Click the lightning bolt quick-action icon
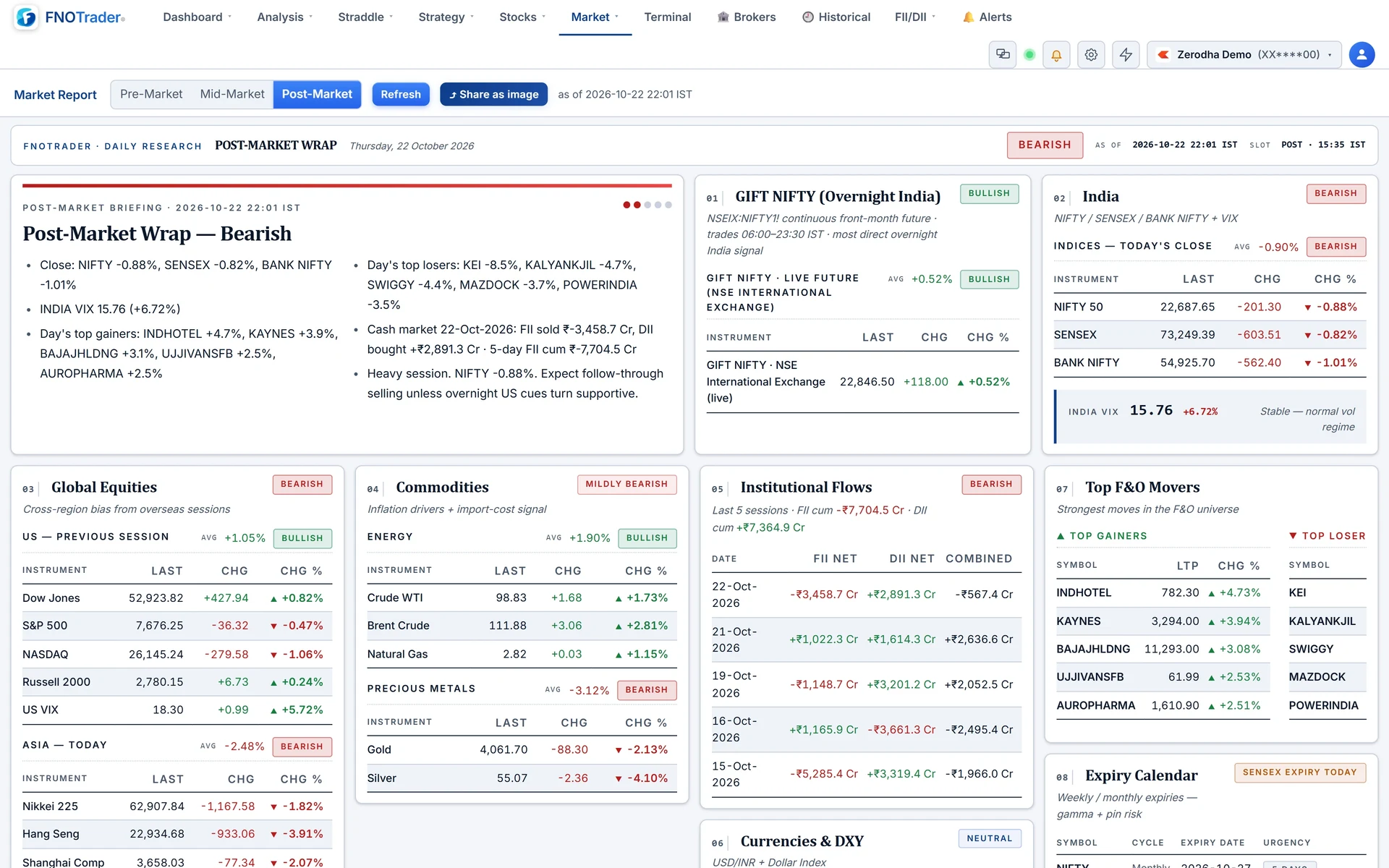Image resolution: width=1389 pixels, height=868 pixels. (x=1126, y=54)
